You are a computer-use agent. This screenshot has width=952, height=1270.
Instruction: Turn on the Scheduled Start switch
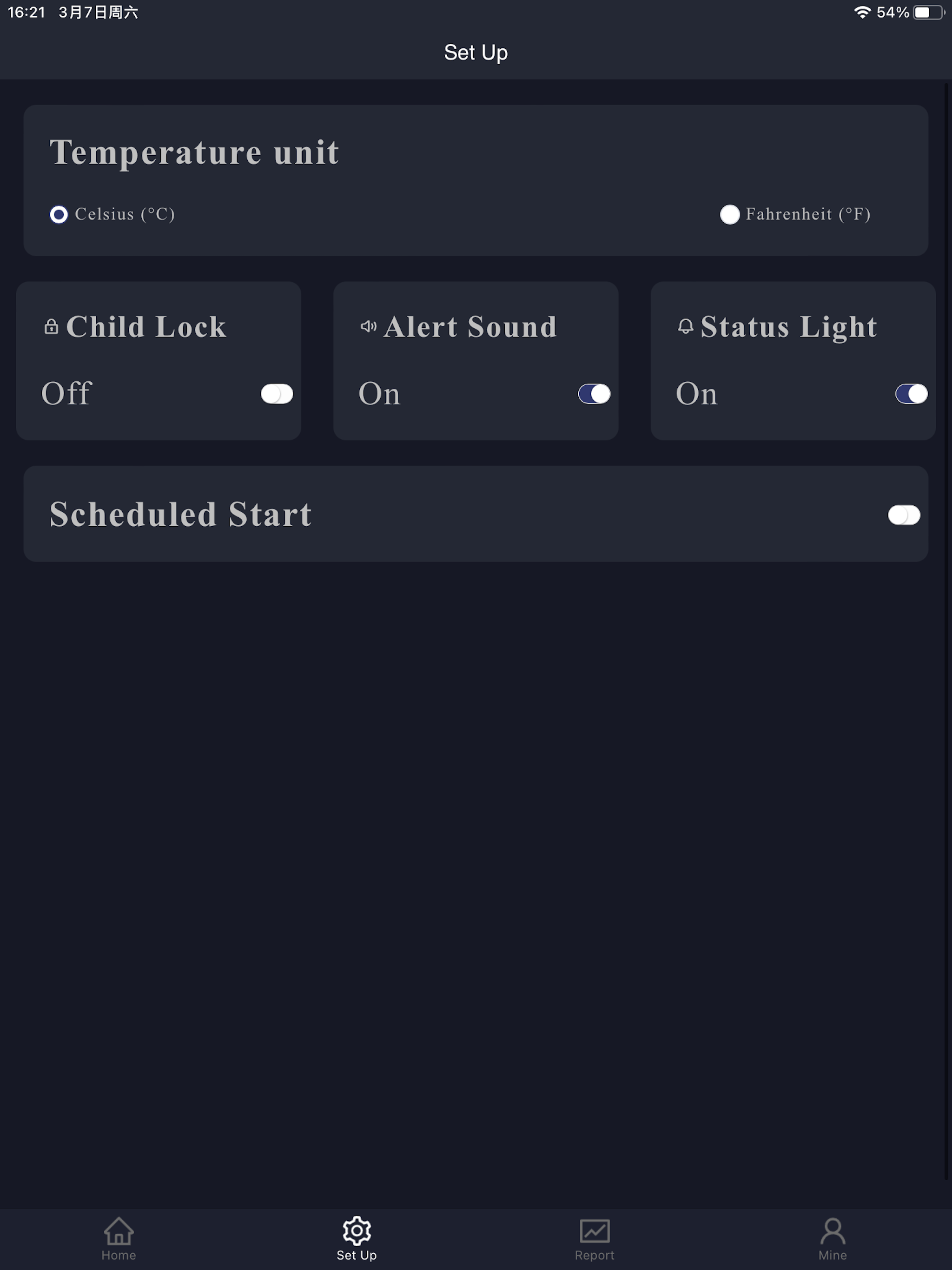tap(904, 515)
